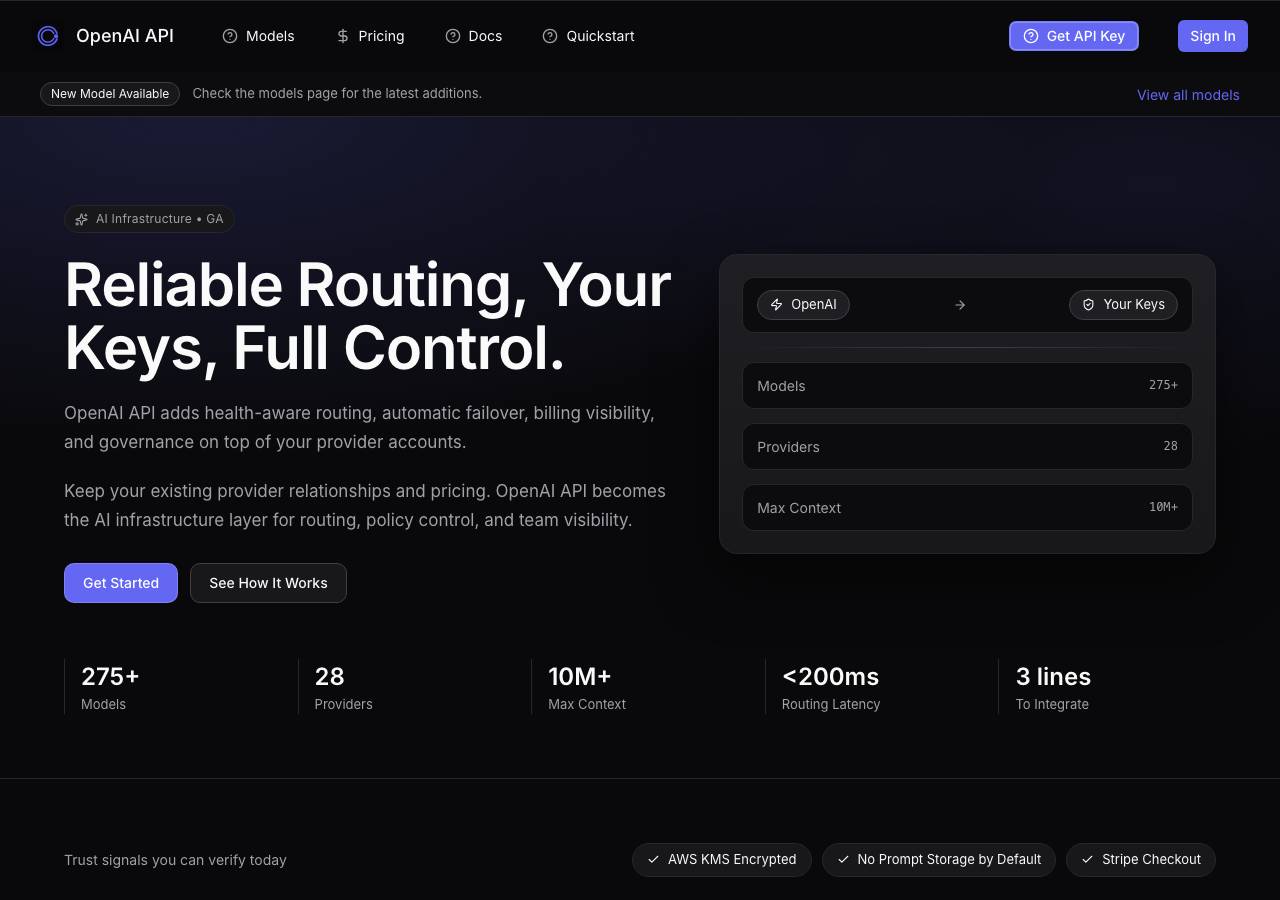
Task: Click the icon beside Quickstart
Action: pyautogui.click(x=550, y=36)
